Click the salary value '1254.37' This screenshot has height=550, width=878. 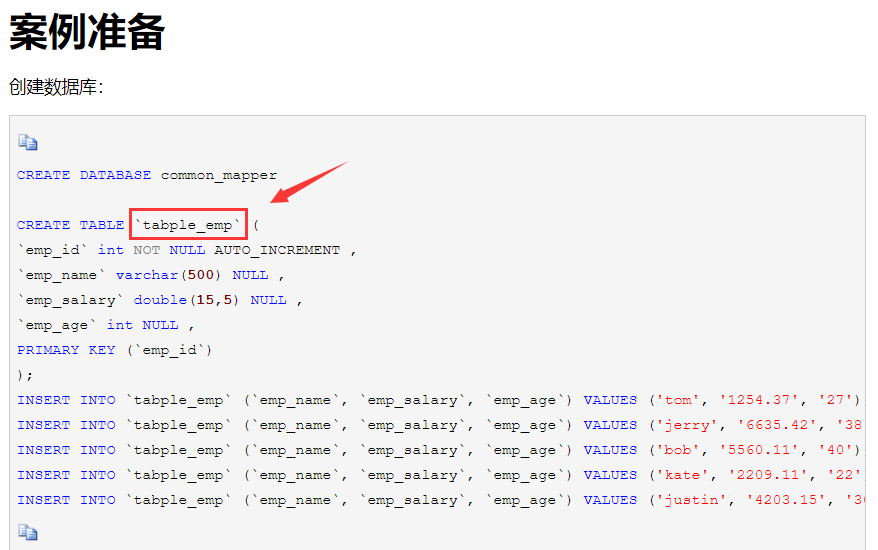[762, 400]
